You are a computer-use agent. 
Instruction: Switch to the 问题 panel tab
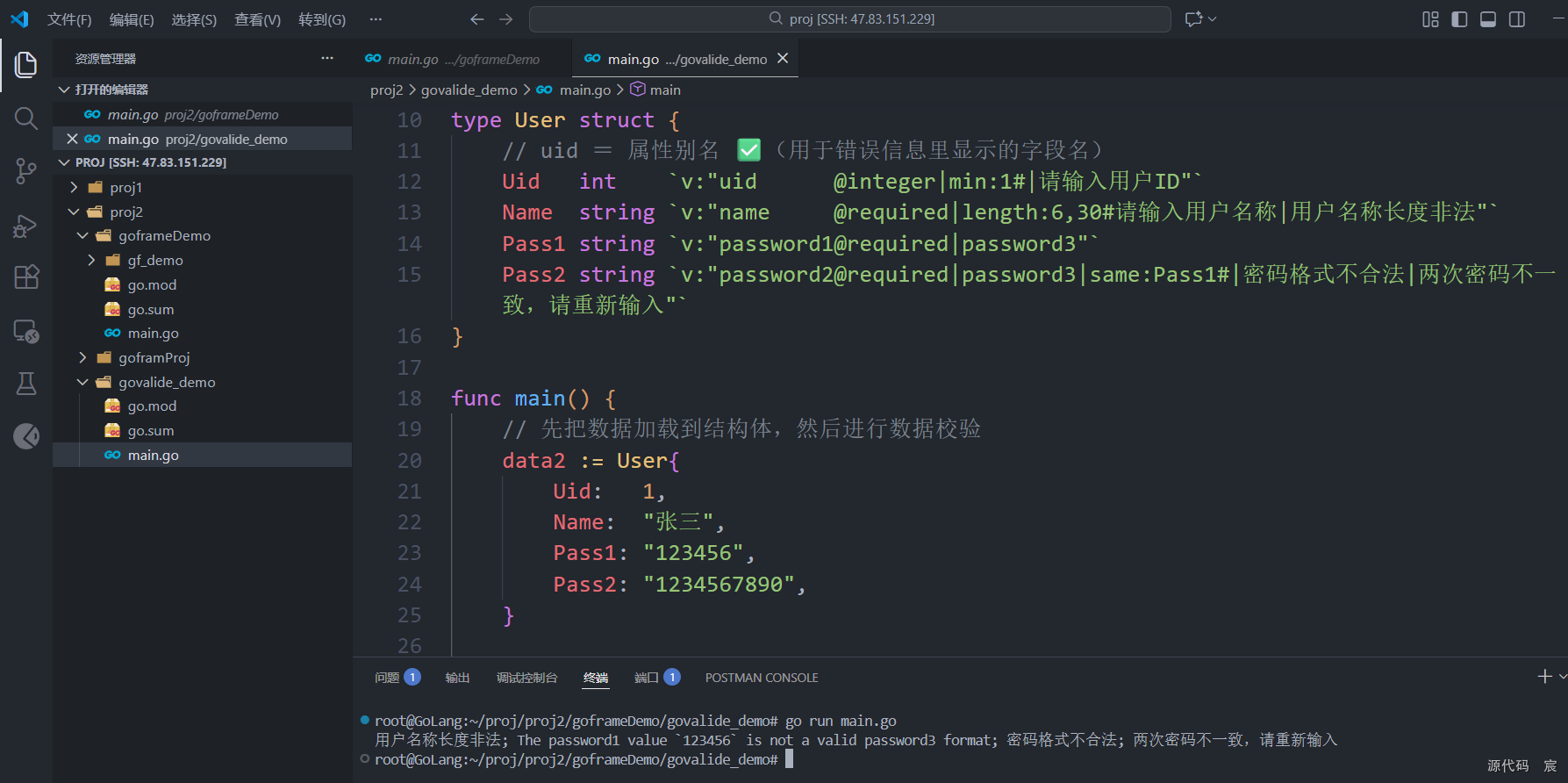pyautogui.click(x=397, y=677)
